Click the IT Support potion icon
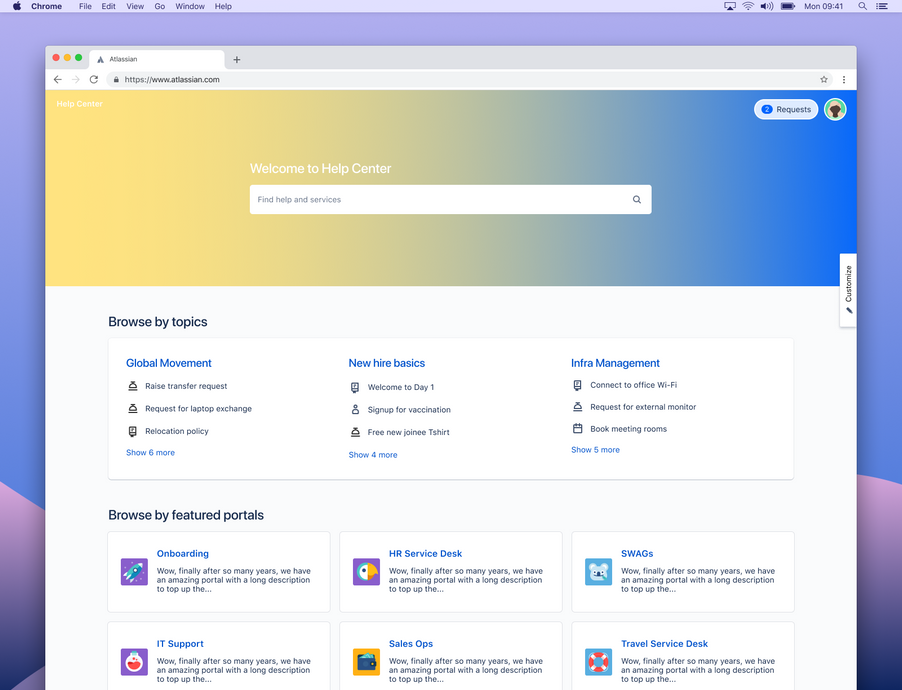 coord(134,662)
